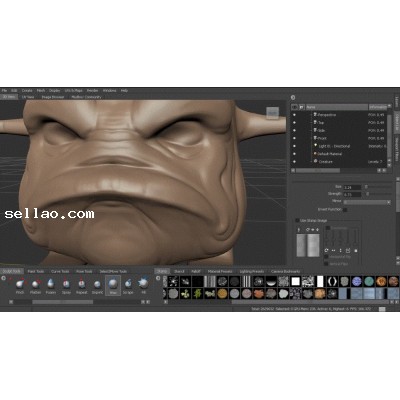400x400 pixels.
Task: Switch to the Pose Tools tab
Action: [84, 271]
